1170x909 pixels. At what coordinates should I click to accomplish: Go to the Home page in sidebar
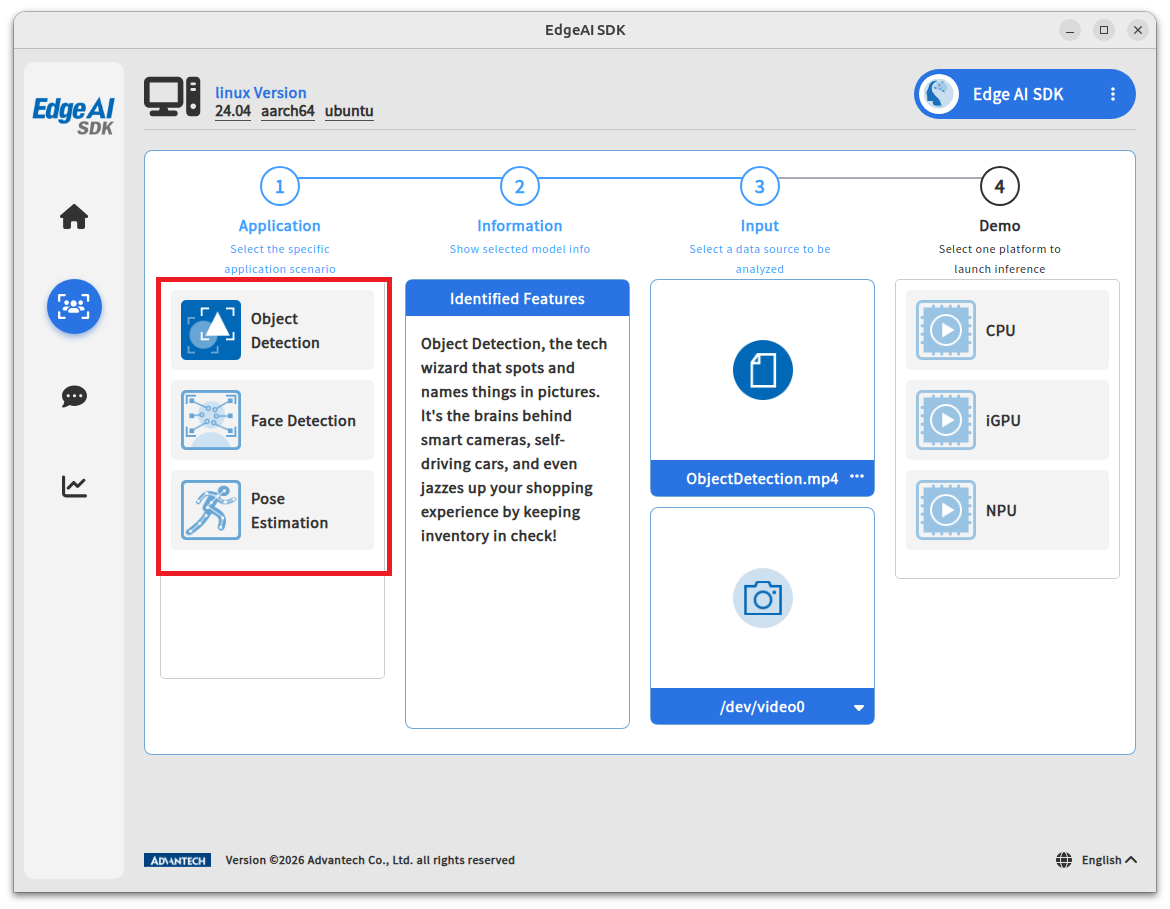[x=74, y=216]
